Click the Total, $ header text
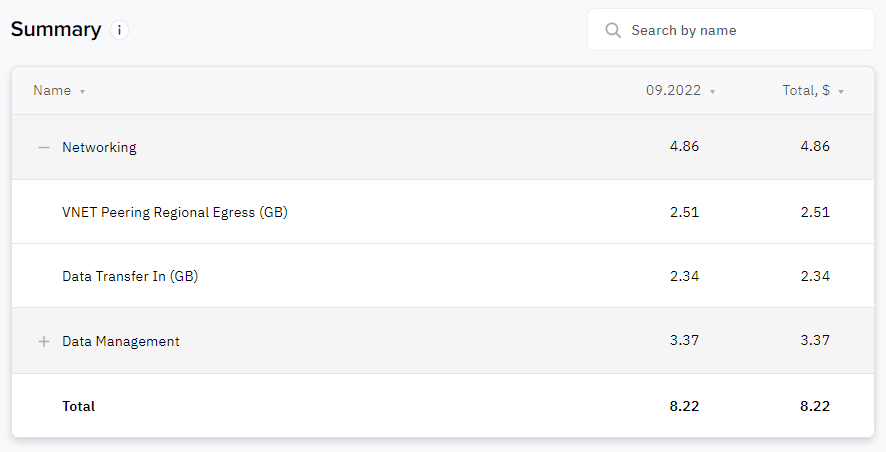 tap(806, 90)
